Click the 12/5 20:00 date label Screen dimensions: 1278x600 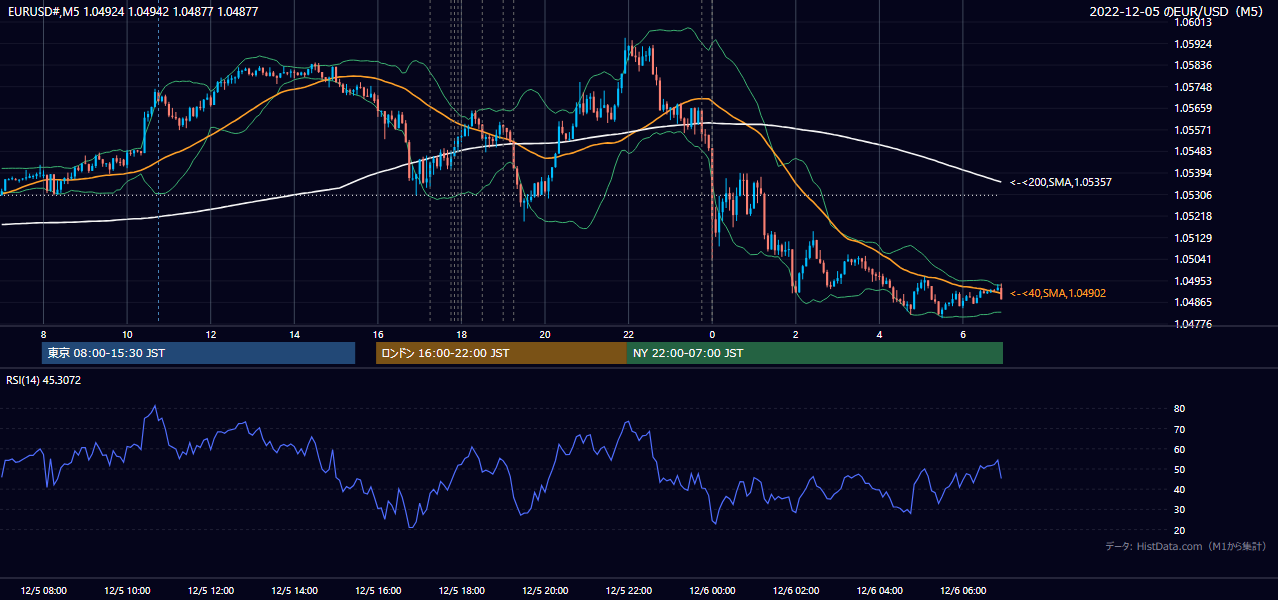point(545,591)
